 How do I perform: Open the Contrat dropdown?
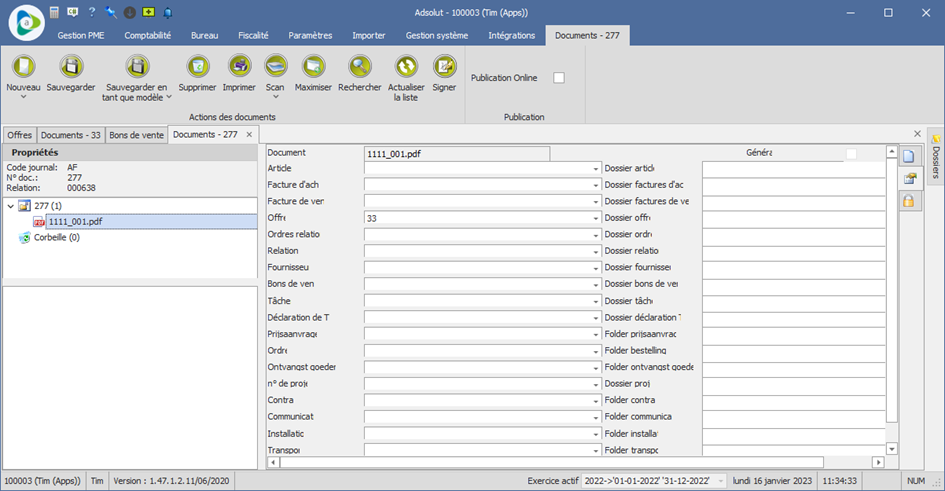tap(595, 401)
